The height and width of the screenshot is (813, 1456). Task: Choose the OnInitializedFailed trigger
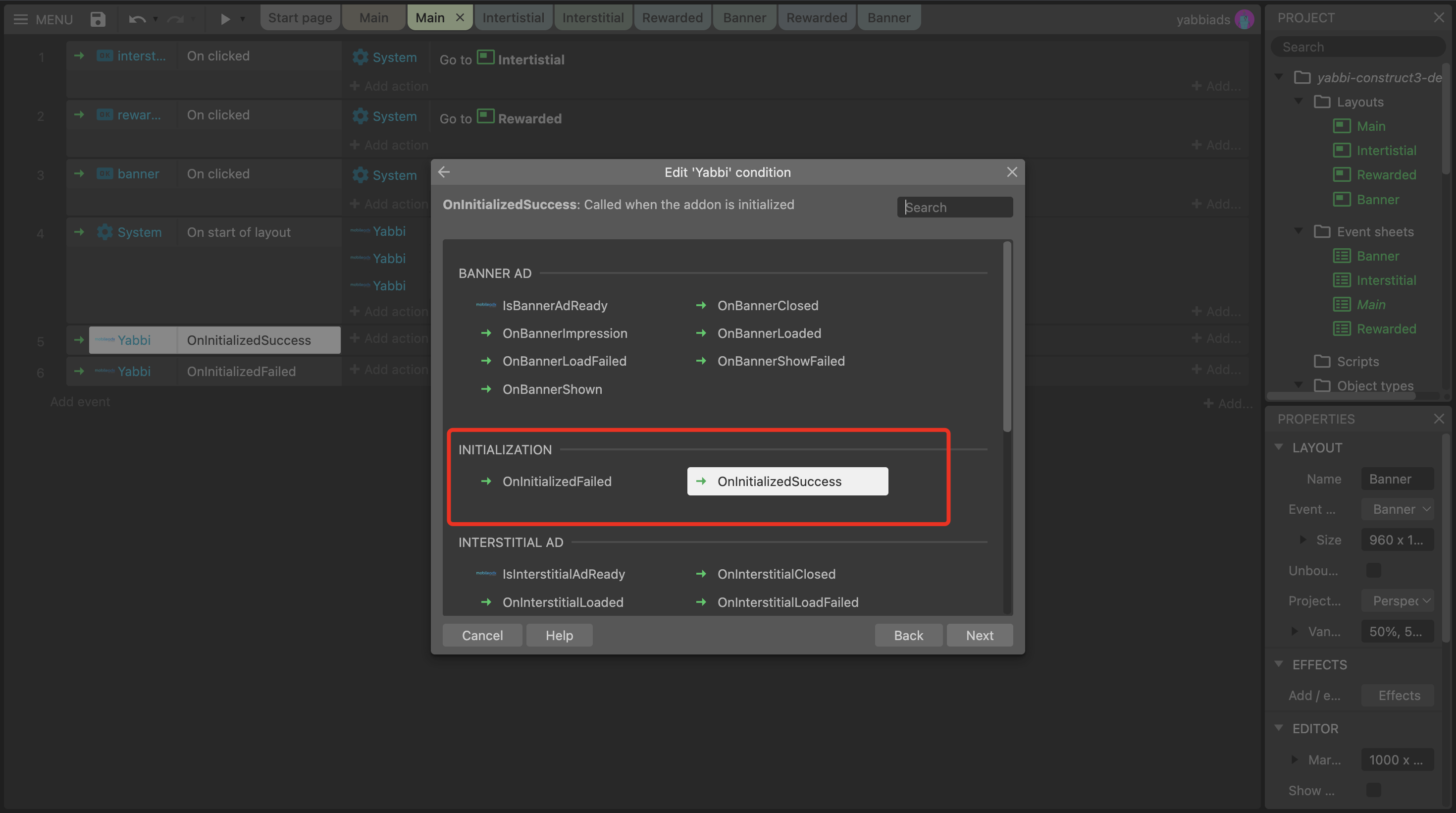(x=556, y=481)
